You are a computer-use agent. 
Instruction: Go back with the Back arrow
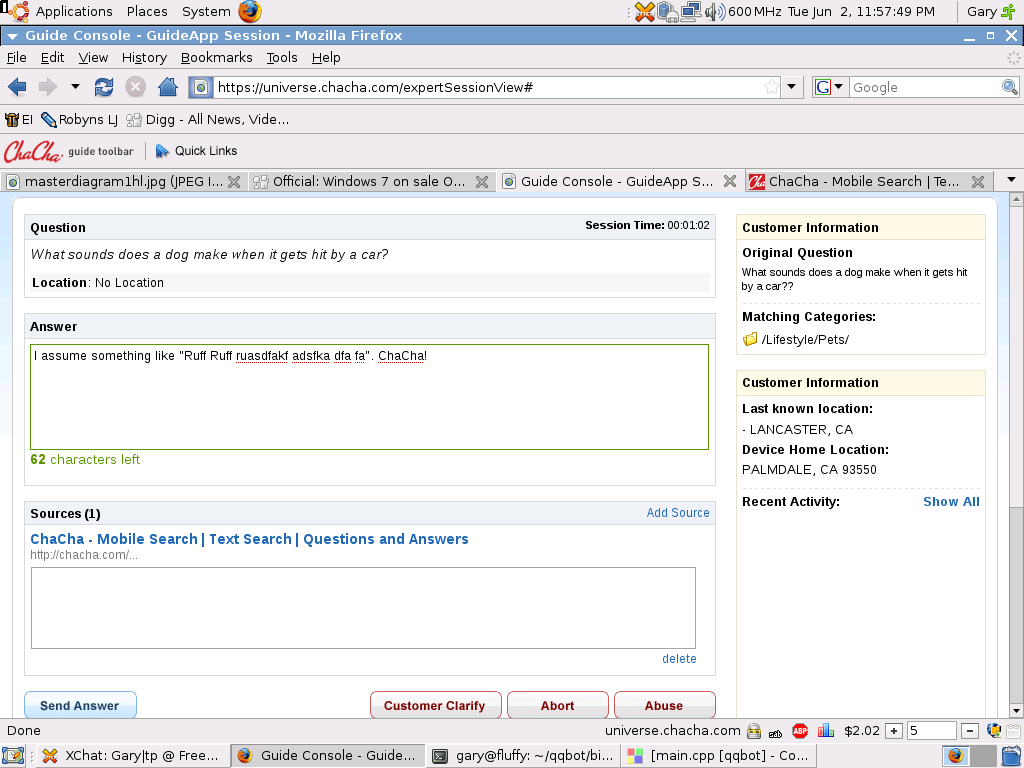(x=17, y=87)
